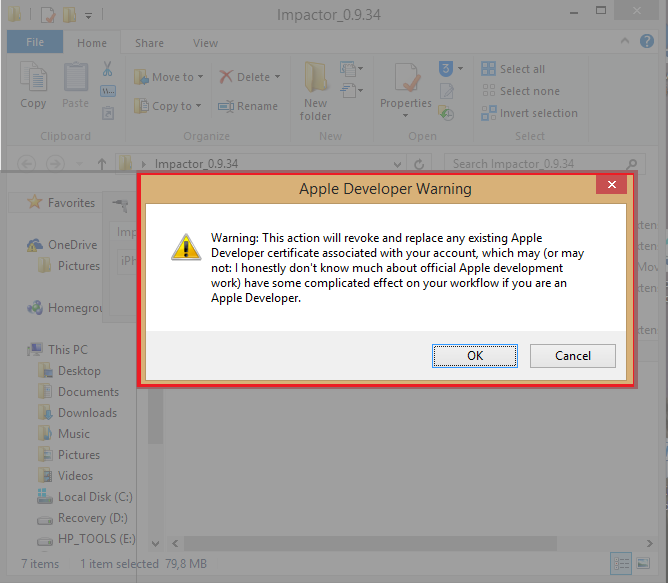Click Select none
This screenshot has height=583, width=668.
pos(520,91)
